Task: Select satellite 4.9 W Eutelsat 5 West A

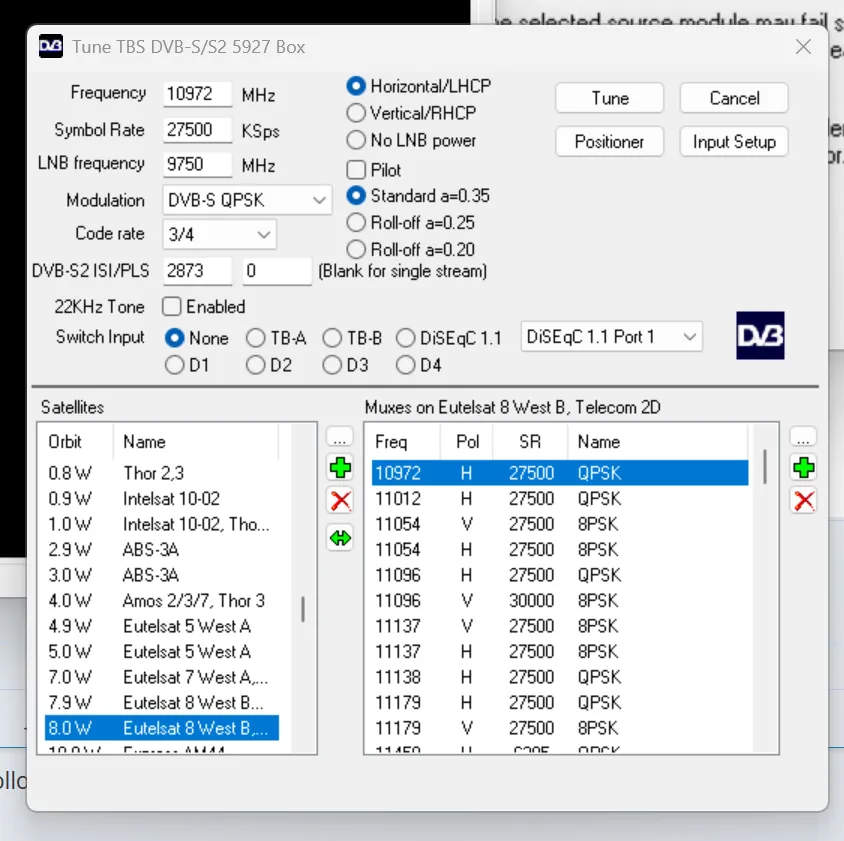Action: pos(162,626)
